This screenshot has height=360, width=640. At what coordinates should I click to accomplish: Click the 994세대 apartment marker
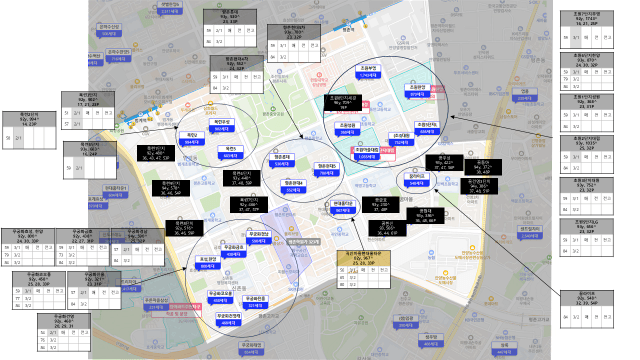[191, 139]
